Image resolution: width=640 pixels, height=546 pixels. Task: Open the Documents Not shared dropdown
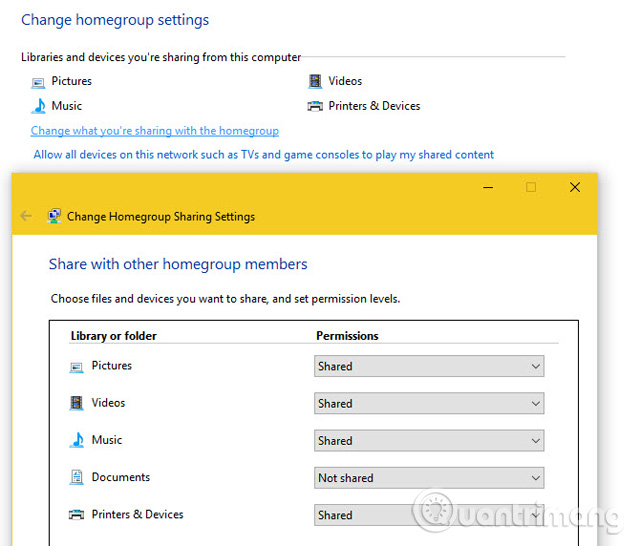point(429,478)
